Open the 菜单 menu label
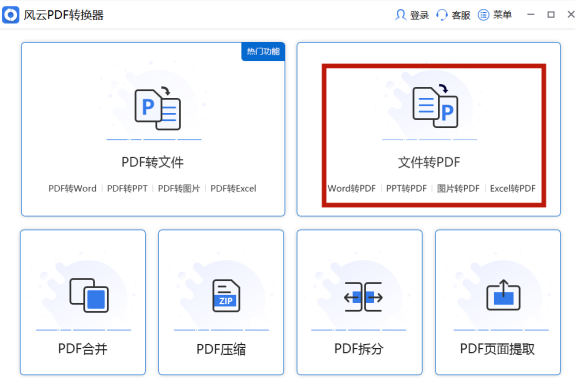The image size is (575, 389). [502, 15]
